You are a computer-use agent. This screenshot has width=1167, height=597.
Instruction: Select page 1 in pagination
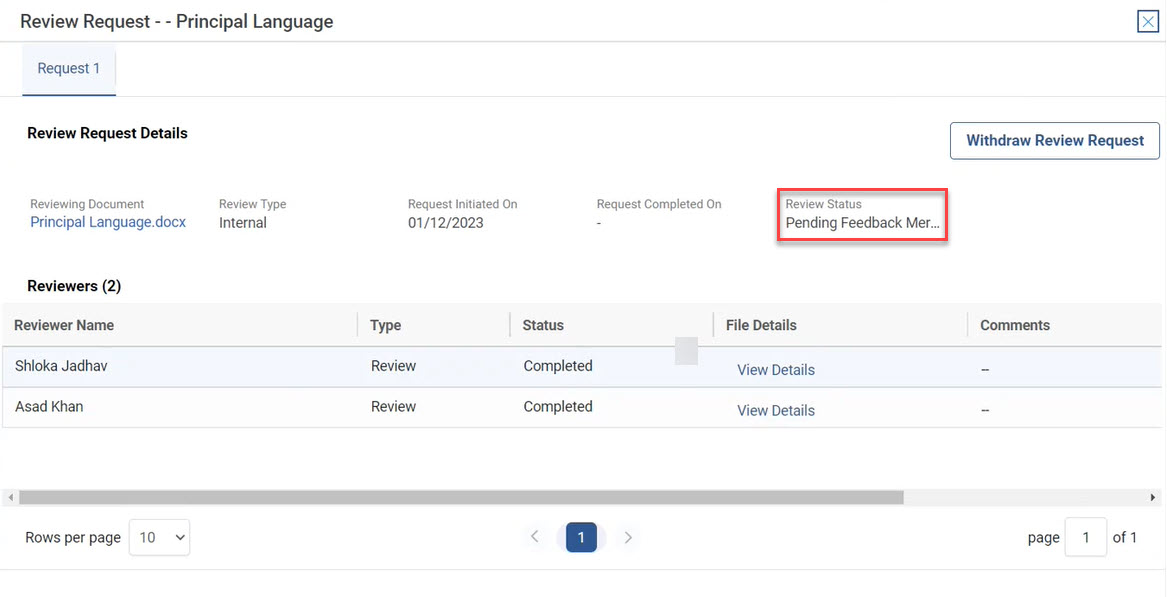(x=581, y=537)
